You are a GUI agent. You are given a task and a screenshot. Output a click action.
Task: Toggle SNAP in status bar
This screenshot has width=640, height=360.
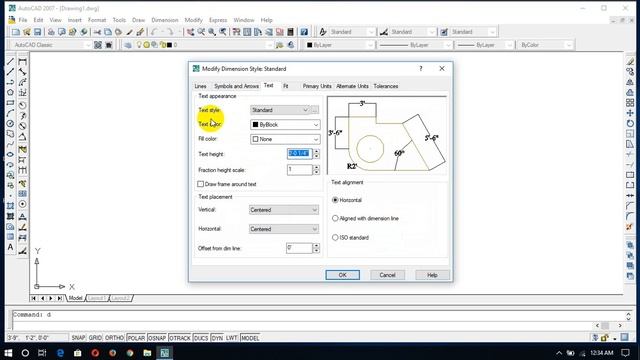(x=78, y=338)
